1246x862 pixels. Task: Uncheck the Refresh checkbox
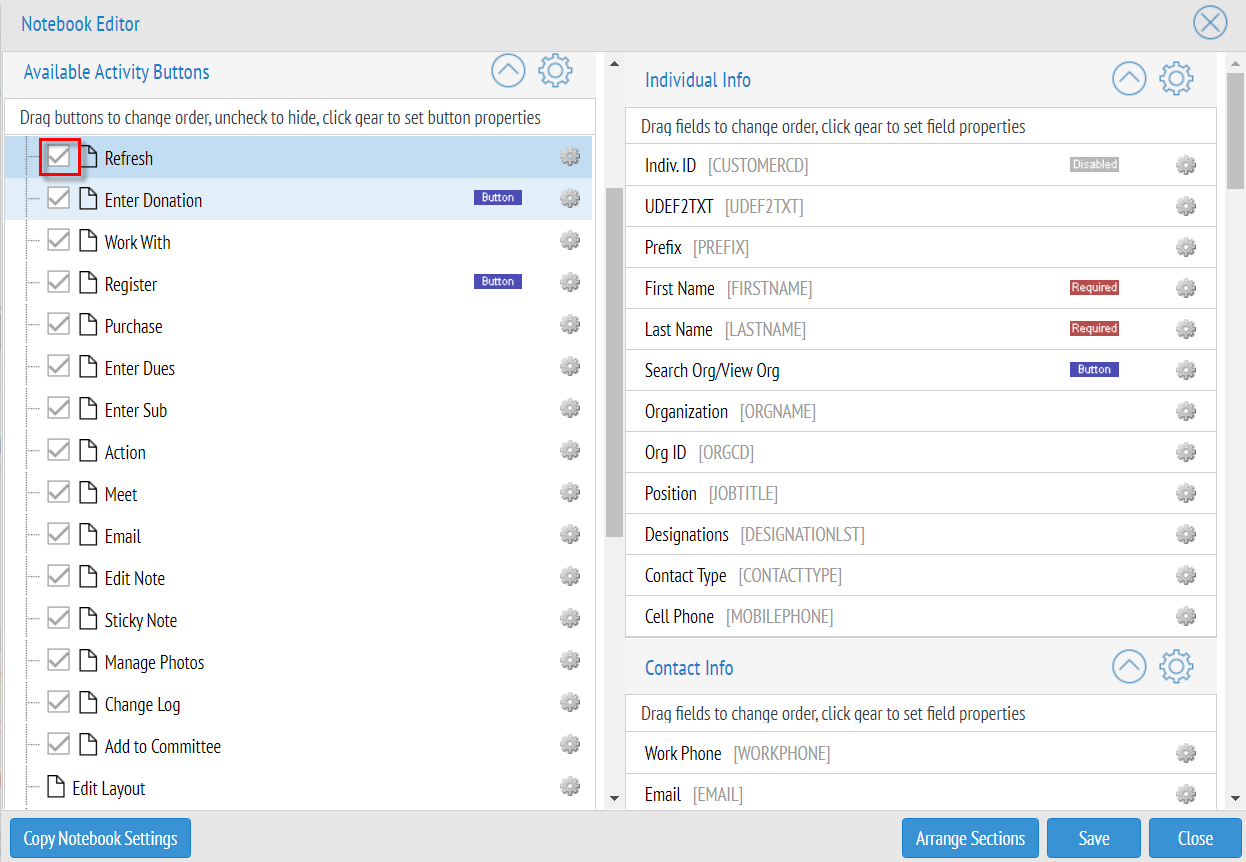(x=59, y=157)
